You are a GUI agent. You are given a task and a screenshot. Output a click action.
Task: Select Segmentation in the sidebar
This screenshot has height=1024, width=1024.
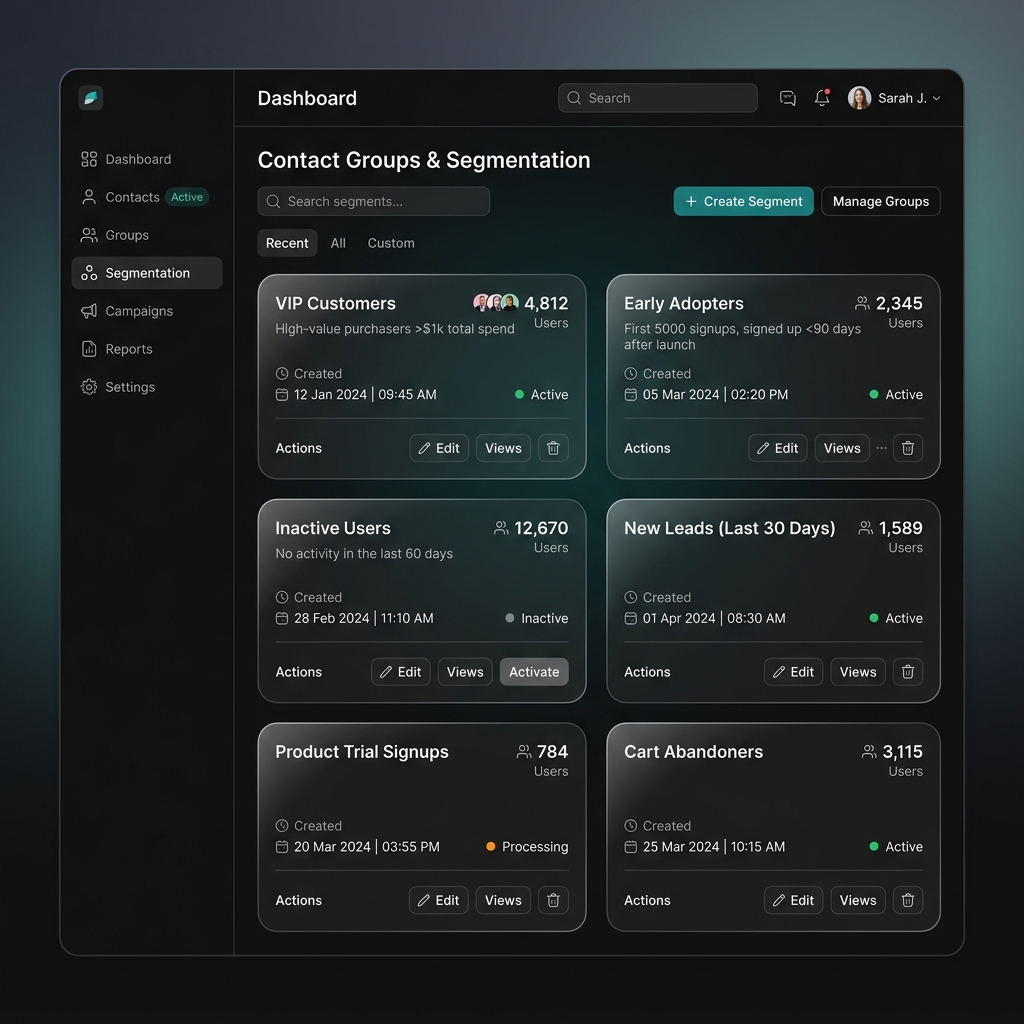[147, 273]
